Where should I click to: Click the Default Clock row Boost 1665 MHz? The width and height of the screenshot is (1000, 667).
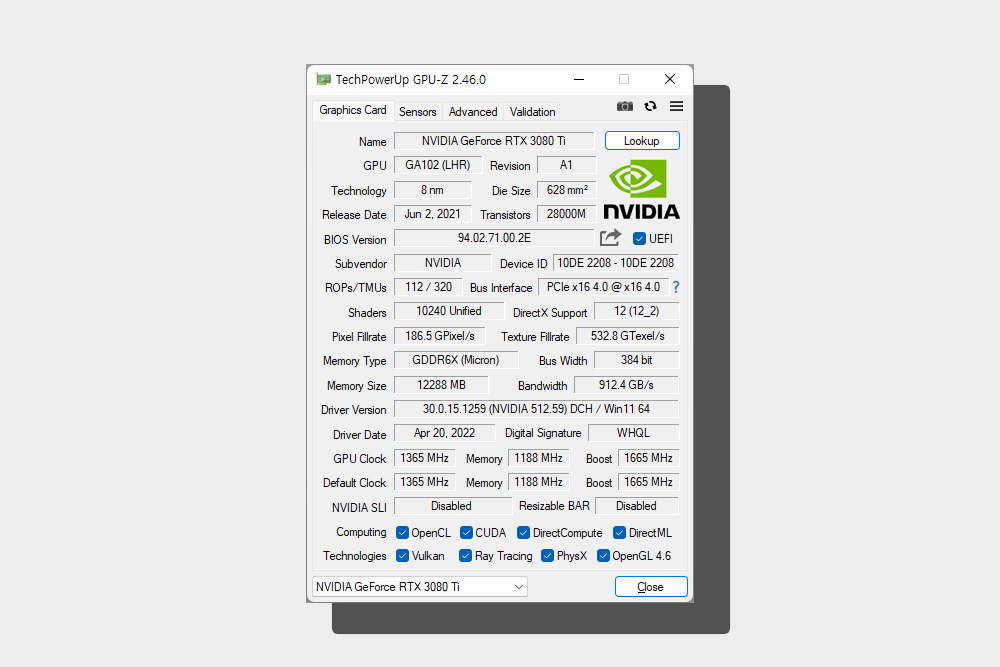pyautogui.click(x=649, y=482)
